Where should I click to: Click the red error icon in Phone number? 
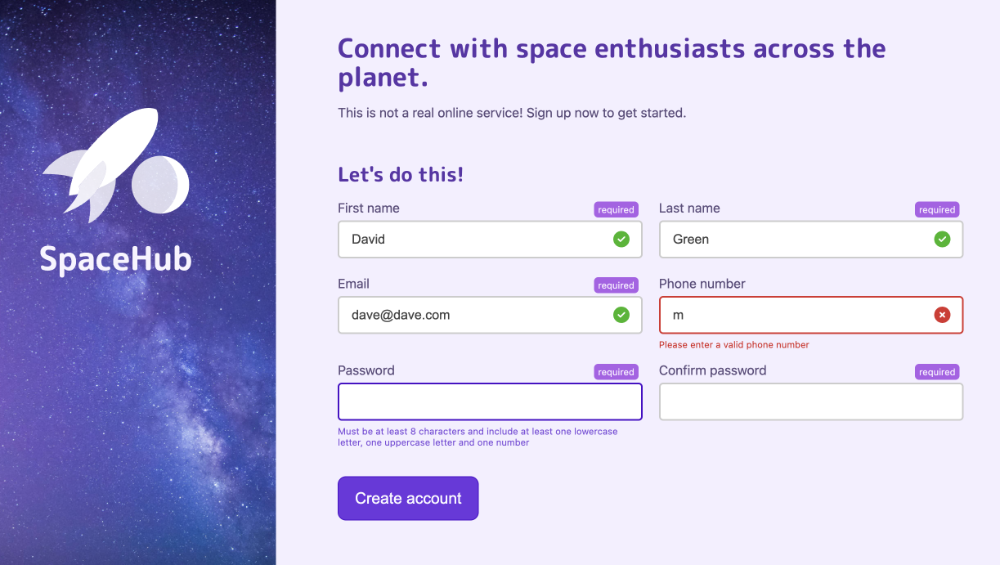942,315
